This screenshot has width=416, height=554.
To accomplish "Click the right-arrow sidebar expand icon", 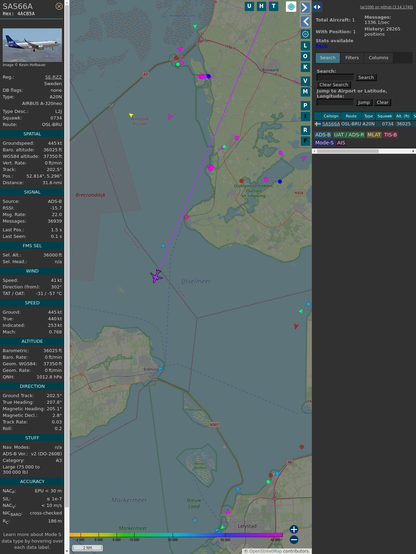I will (x=305, y=7).
